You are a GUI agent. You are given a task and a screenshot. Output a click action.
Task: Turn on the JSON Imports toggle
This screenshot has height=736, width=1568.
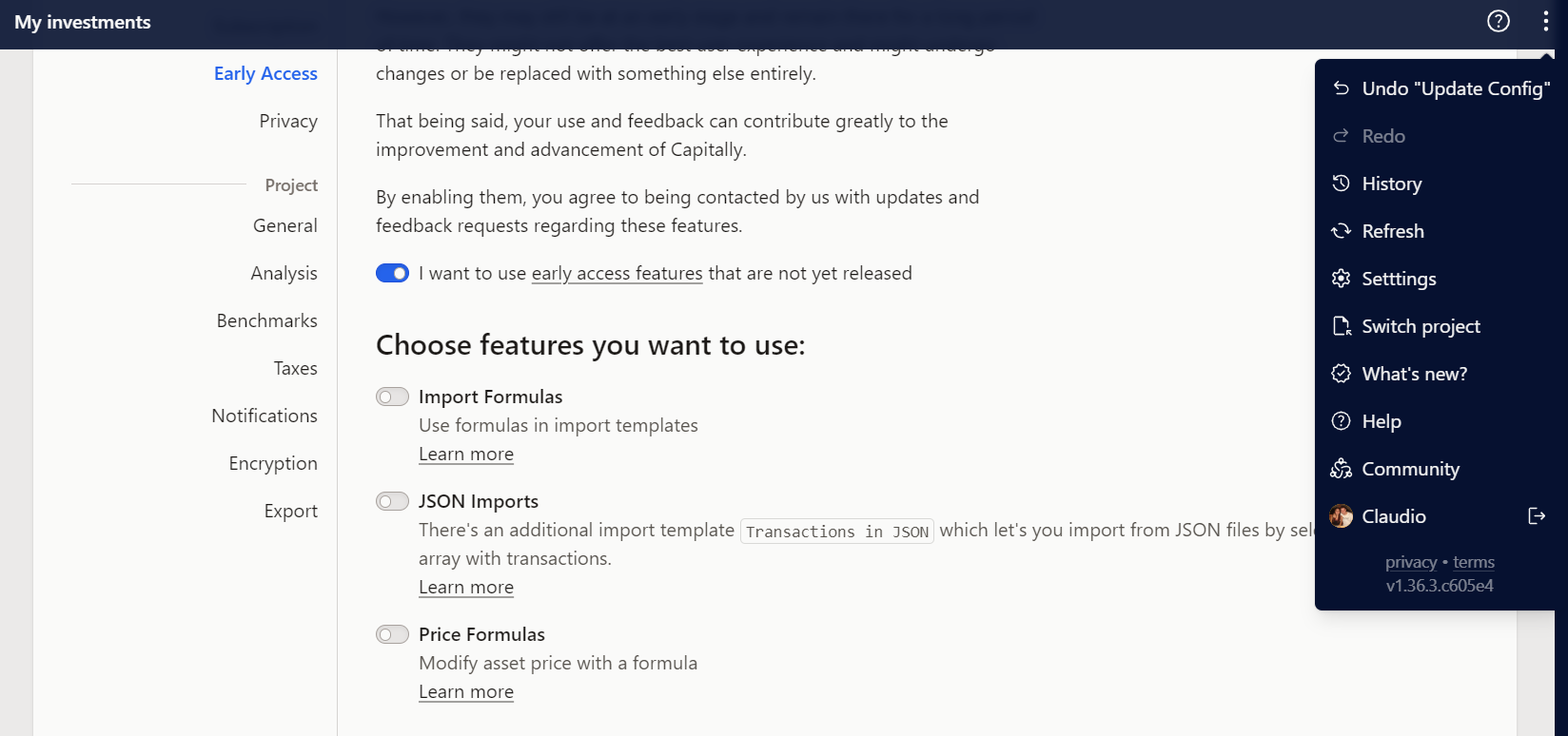[392, 501]
